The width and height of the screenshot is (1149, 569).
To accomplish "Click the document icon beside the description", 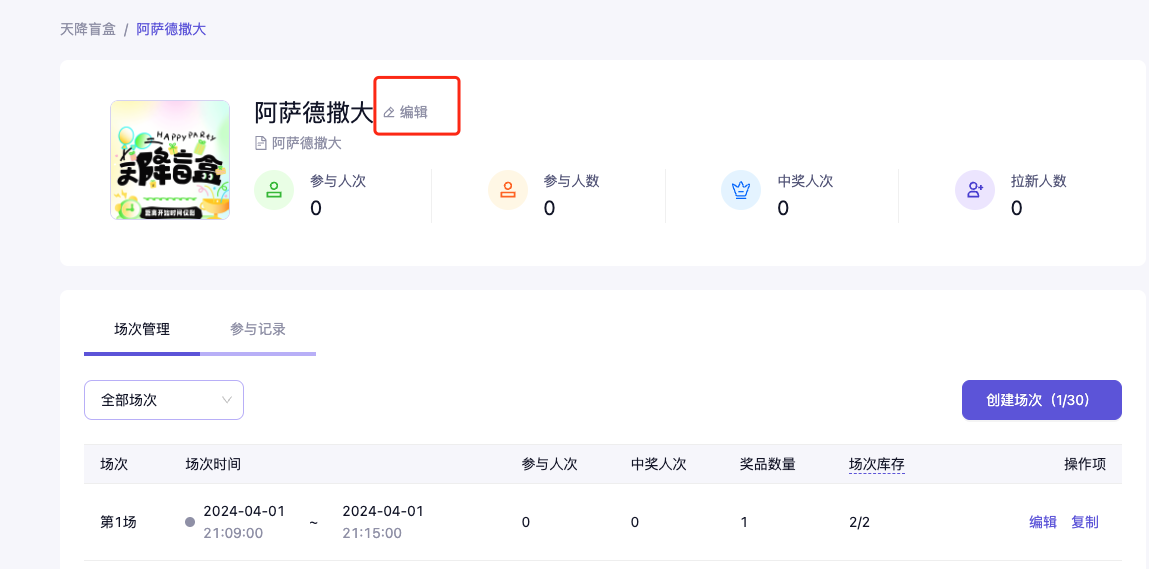I will point(262,143).
